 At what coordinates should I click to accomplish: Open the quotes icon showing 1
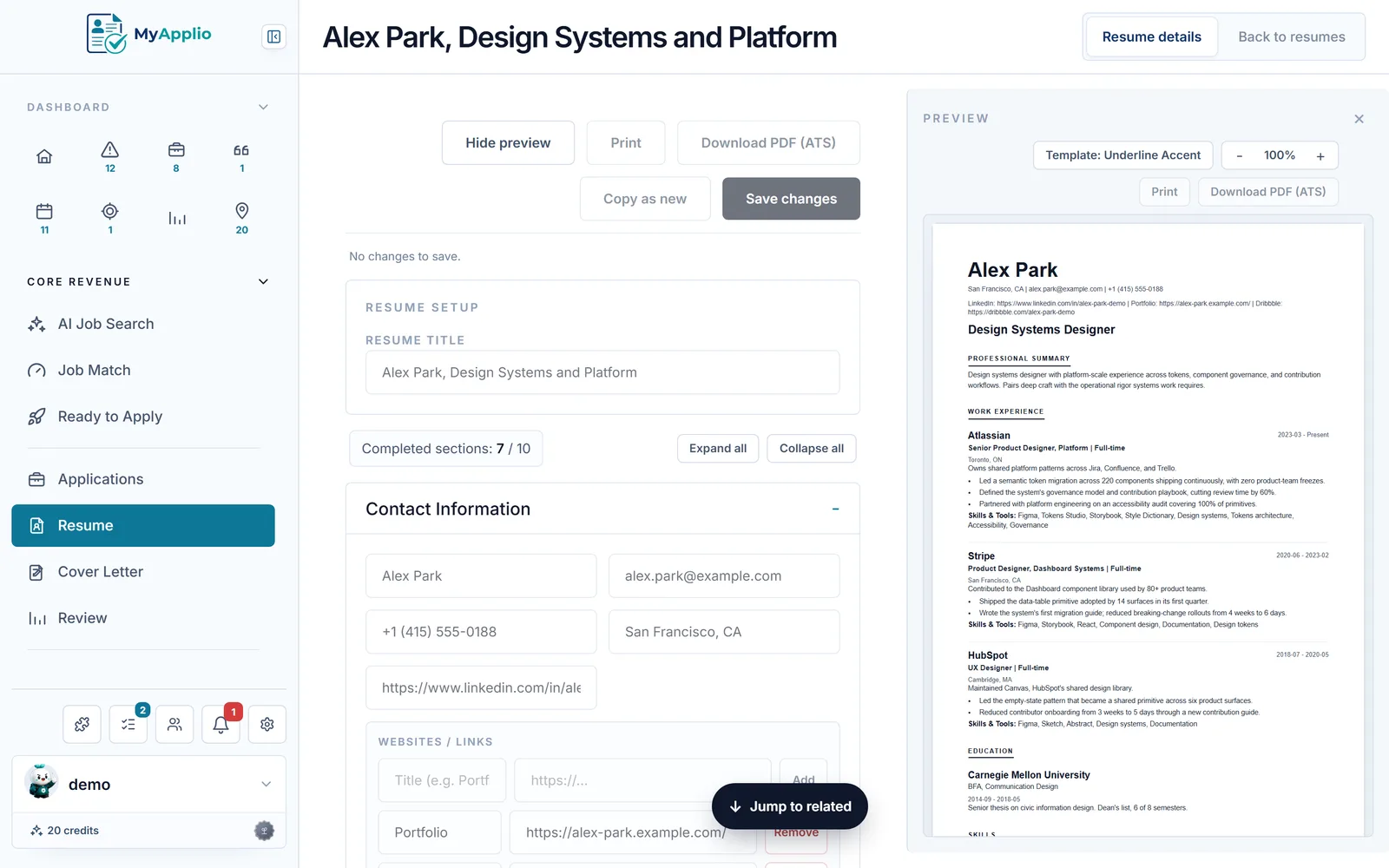coord(241,156)
